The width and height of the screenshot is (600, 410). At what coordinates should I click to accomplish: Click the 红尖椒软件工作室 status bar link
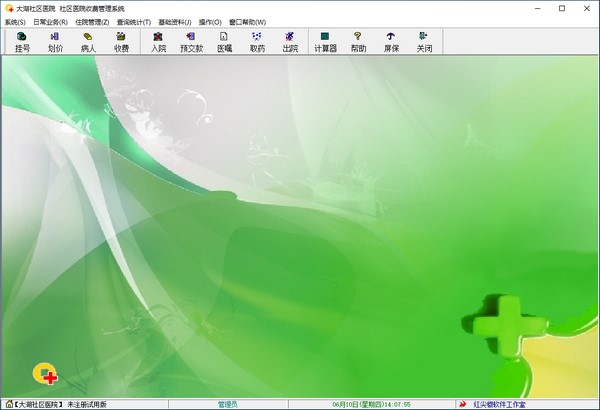point(499,404)
